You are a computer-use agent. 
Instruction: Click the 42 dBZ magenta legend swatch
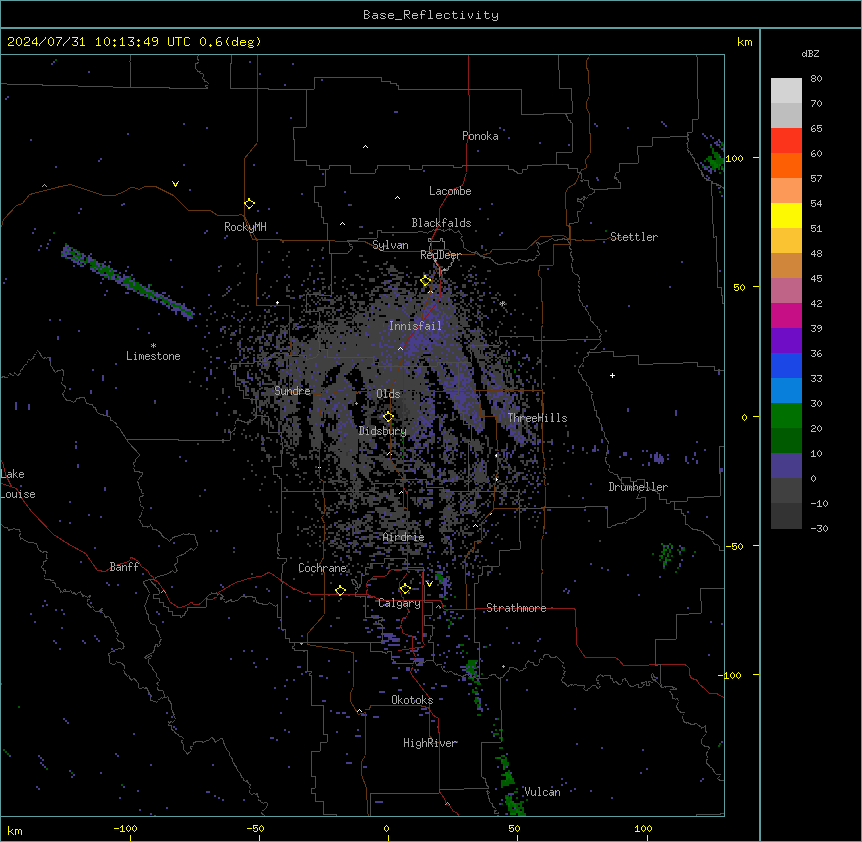(x=786, y=315)
